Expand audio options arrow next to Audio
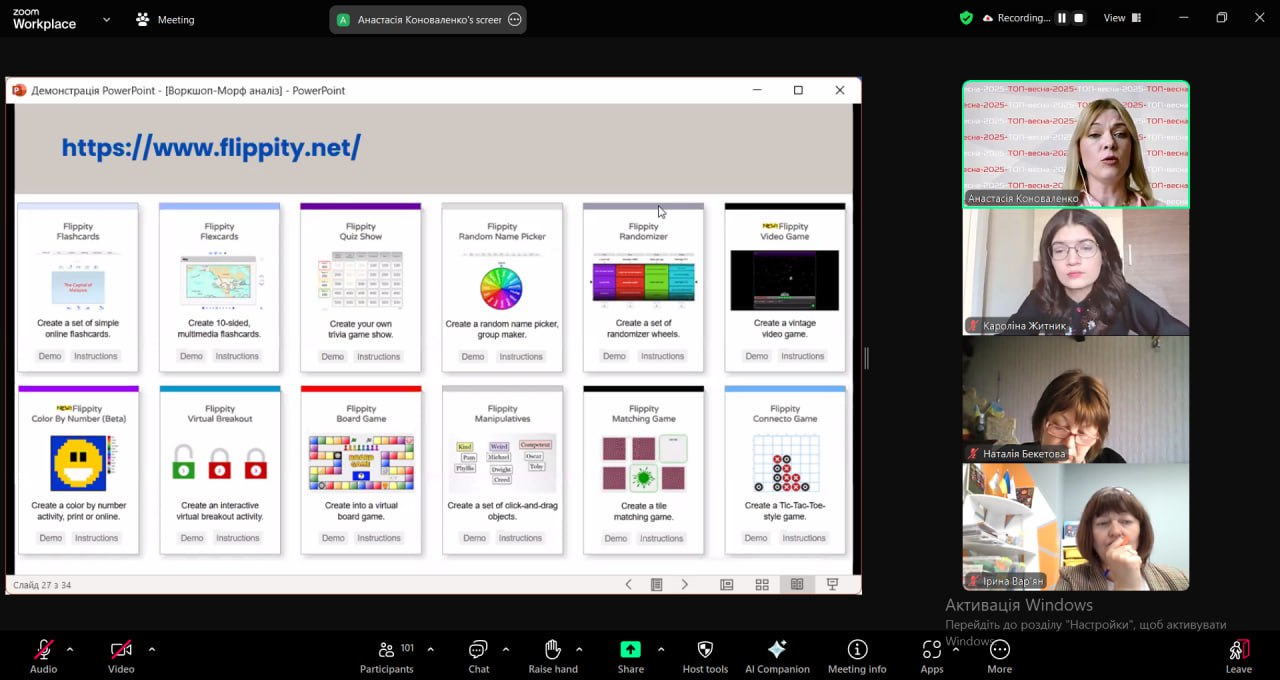 click(x=70, y=649)
